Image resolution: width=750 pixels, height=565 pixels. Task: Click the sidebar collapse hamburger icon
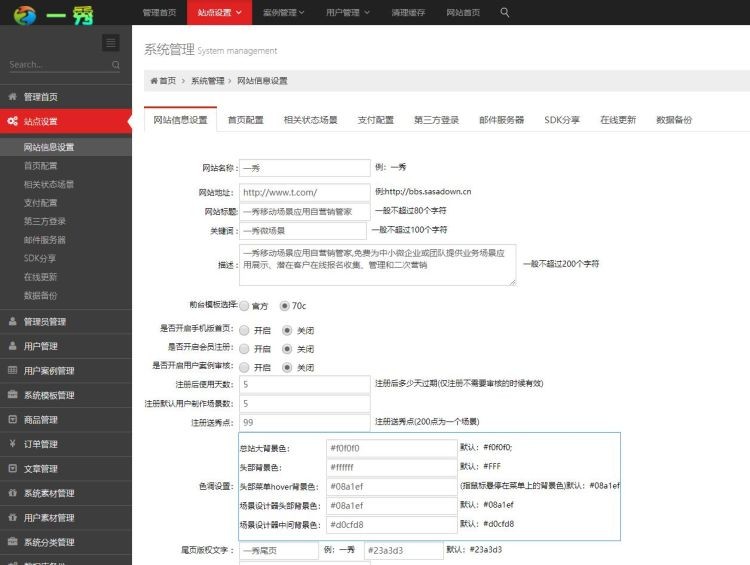click(x=110, y=43)
